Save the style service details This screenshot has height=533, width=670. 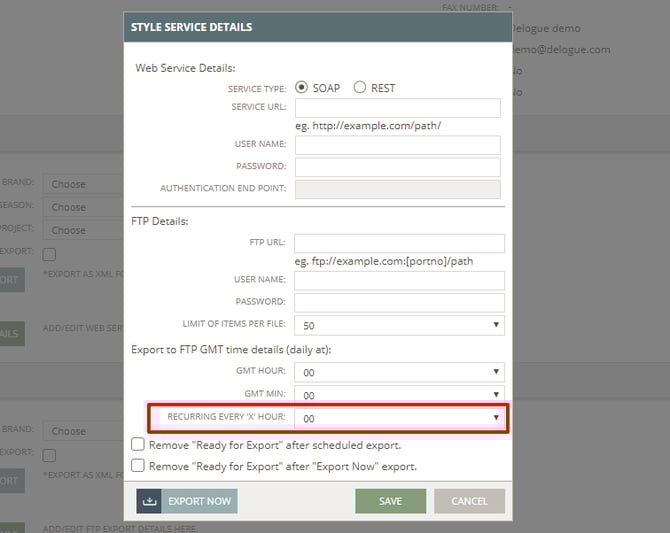click(x=390, y=501)
